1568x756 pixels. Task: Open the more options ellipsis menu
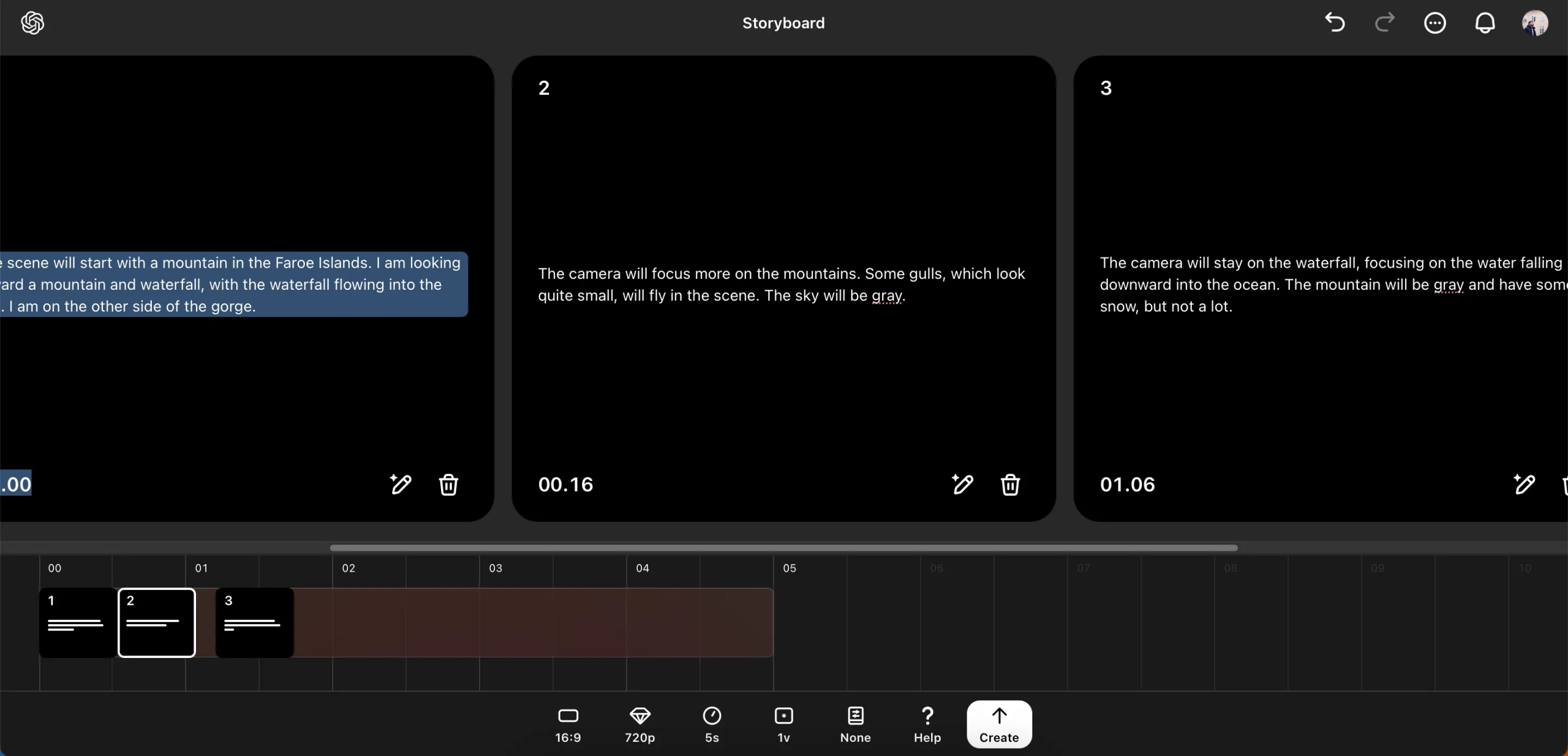tap(1436, 23)
